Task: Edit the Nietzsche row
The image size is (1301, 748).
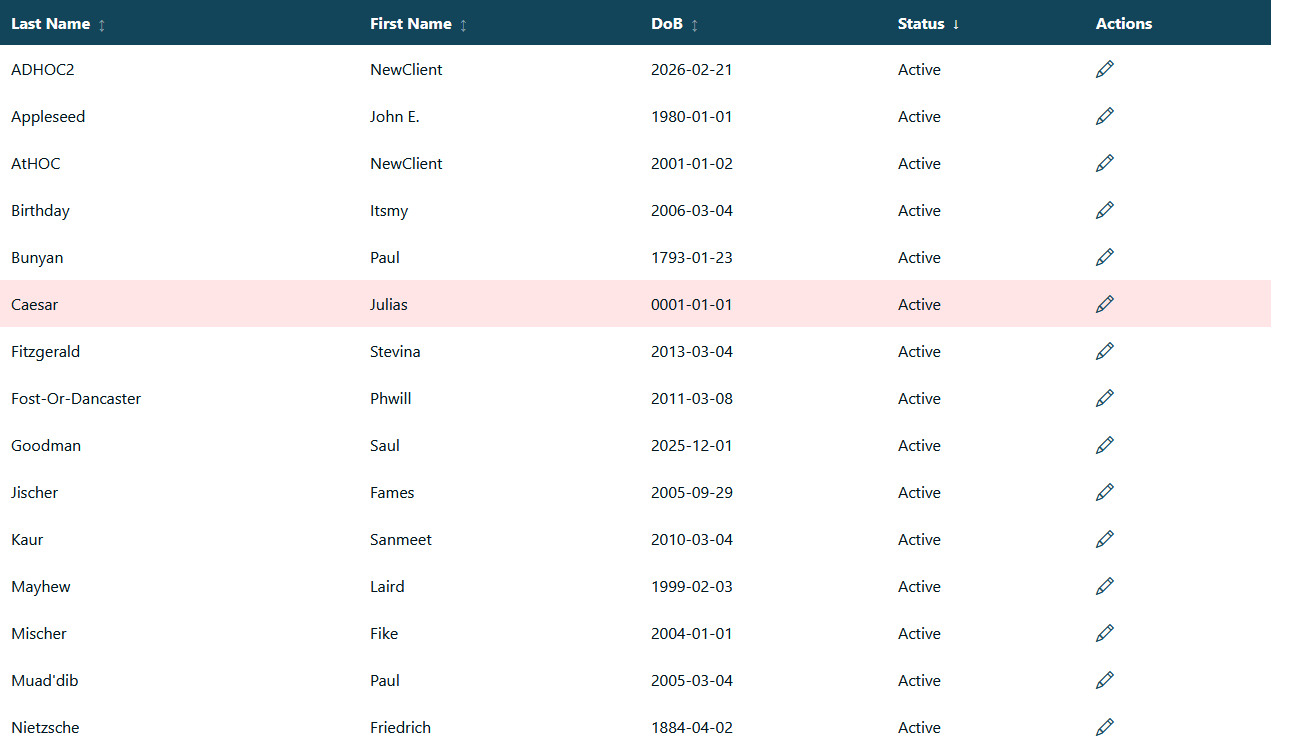Action: (1104, 727)
